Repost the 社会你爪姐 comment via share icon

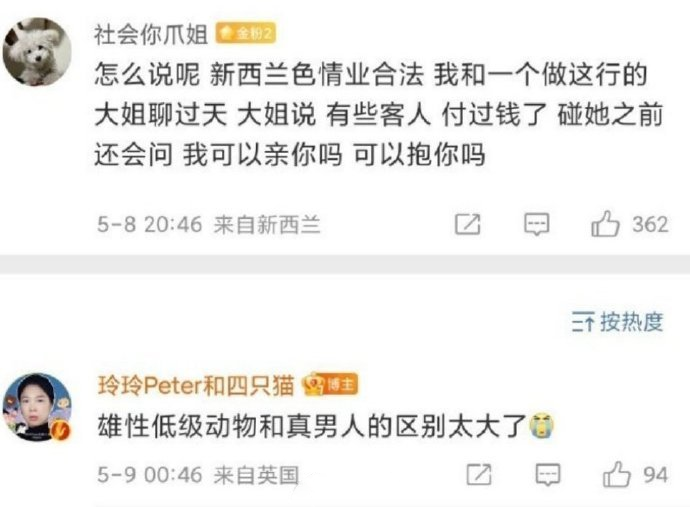coord(467,224)
